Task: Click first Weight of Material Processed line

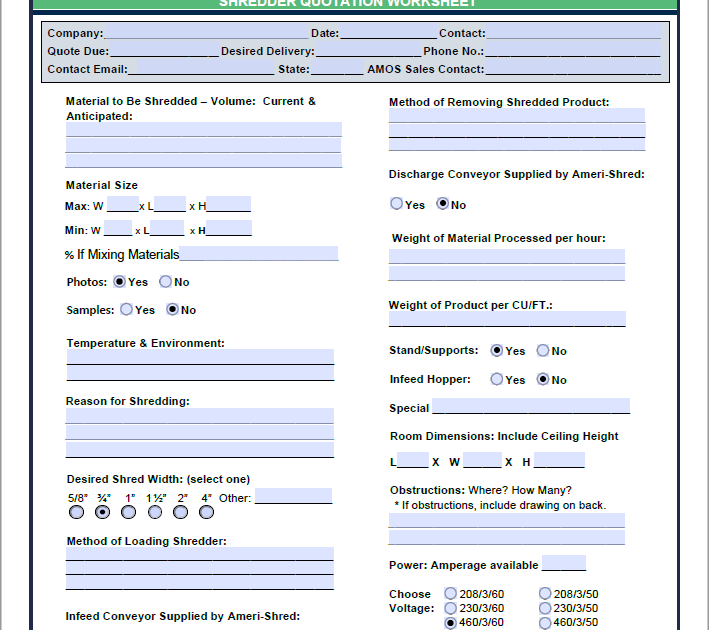Action: pyautogui.click(x=507, y=256)
